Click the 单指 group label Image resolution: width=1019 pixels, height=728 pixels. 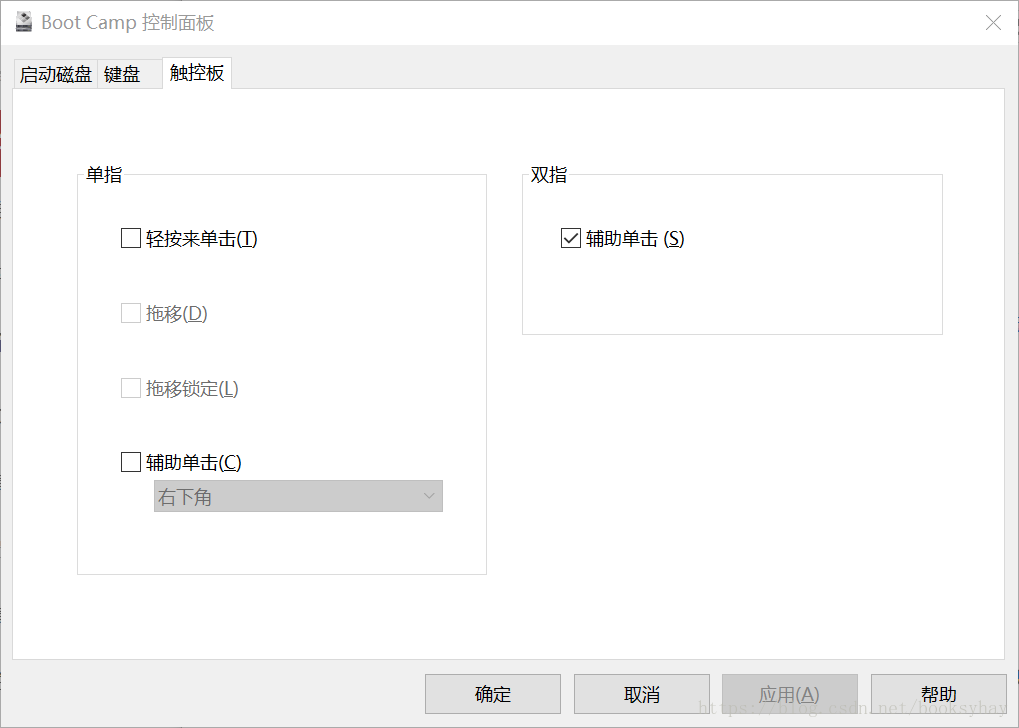pos(104,174)
